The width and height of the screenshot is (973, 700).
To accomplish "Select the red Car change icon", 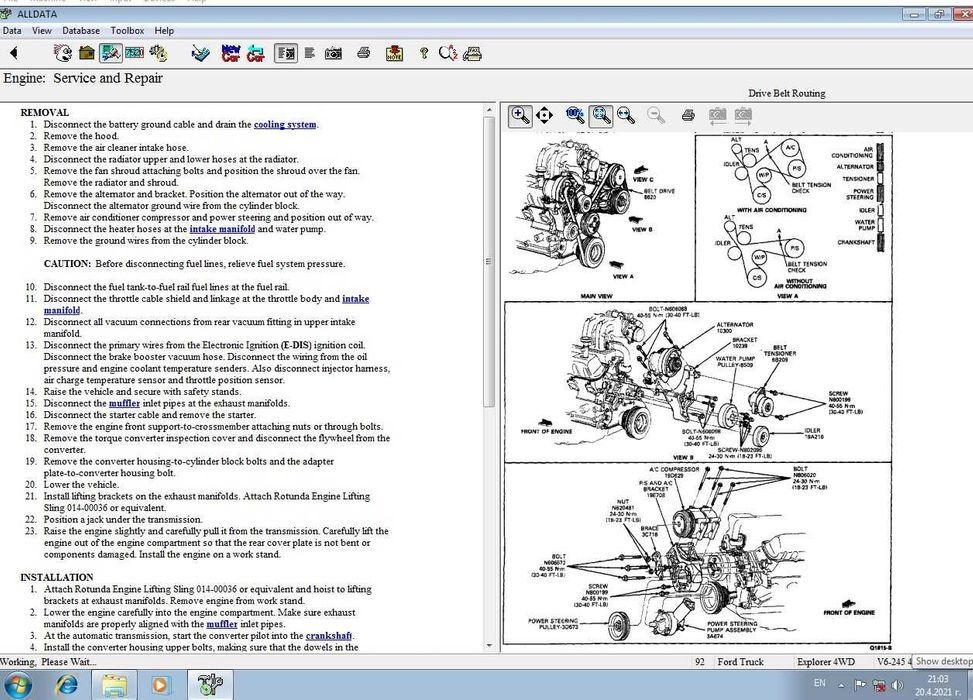I will (256, 53).
